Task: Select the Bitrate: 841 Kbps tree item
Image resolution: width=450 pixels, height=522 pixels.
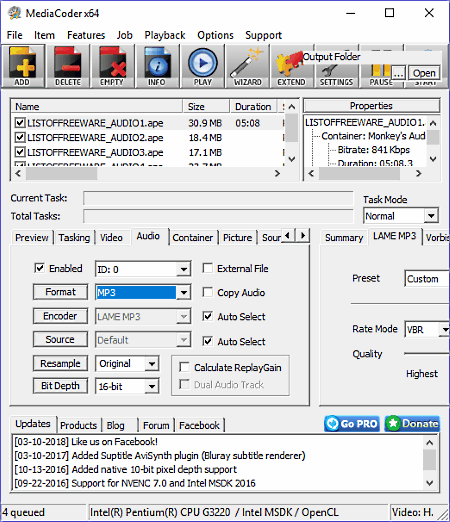Action: (373, 150)
